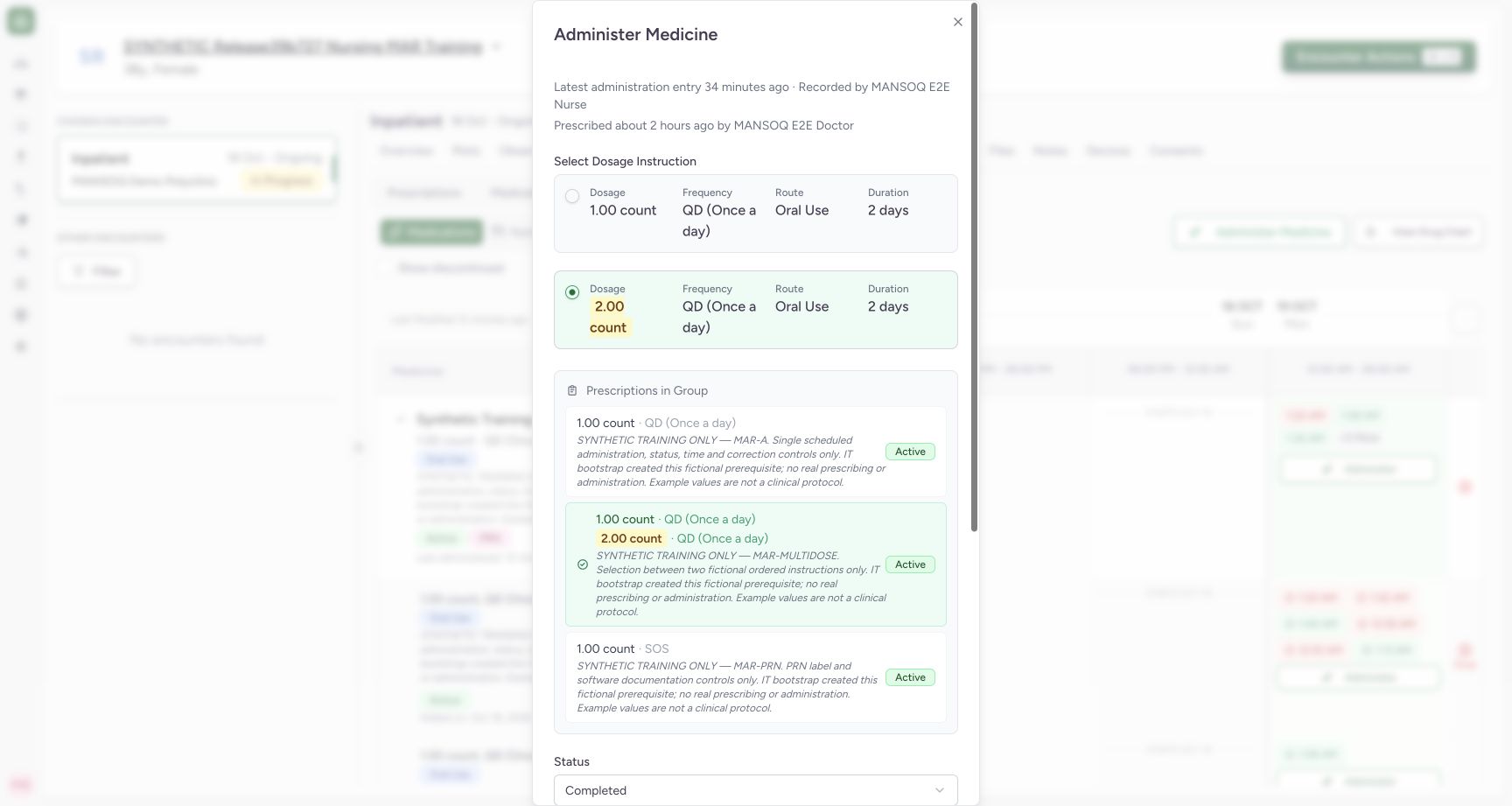Click the Administer Medicine dialog title
The image size is (1512, 806).
pos(635,34)
